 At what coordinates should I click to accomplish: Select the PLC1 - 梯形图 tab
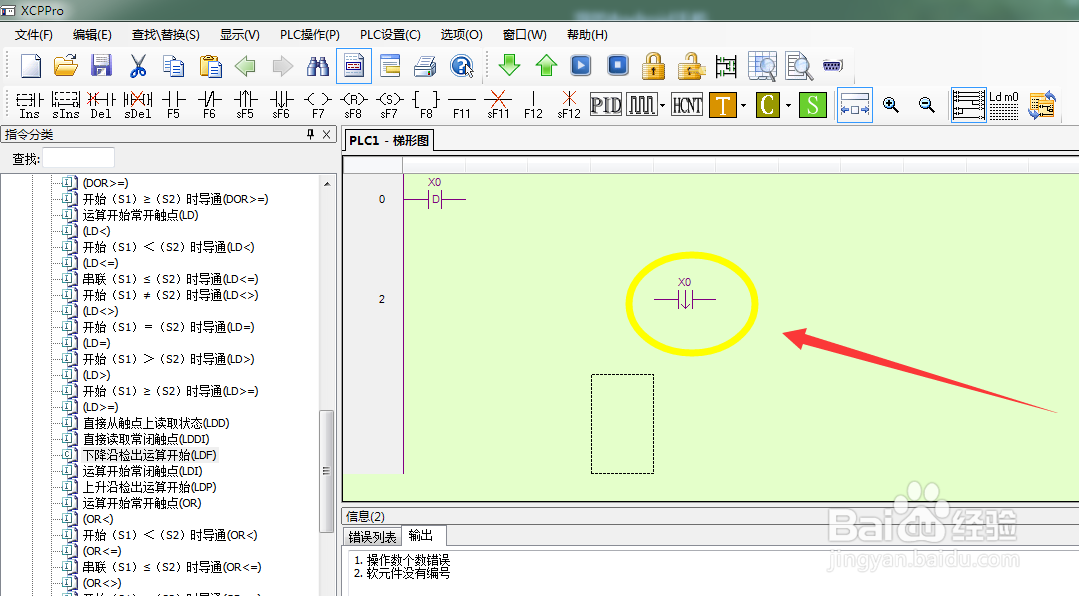pyautogui.click(x=389, y=140)
